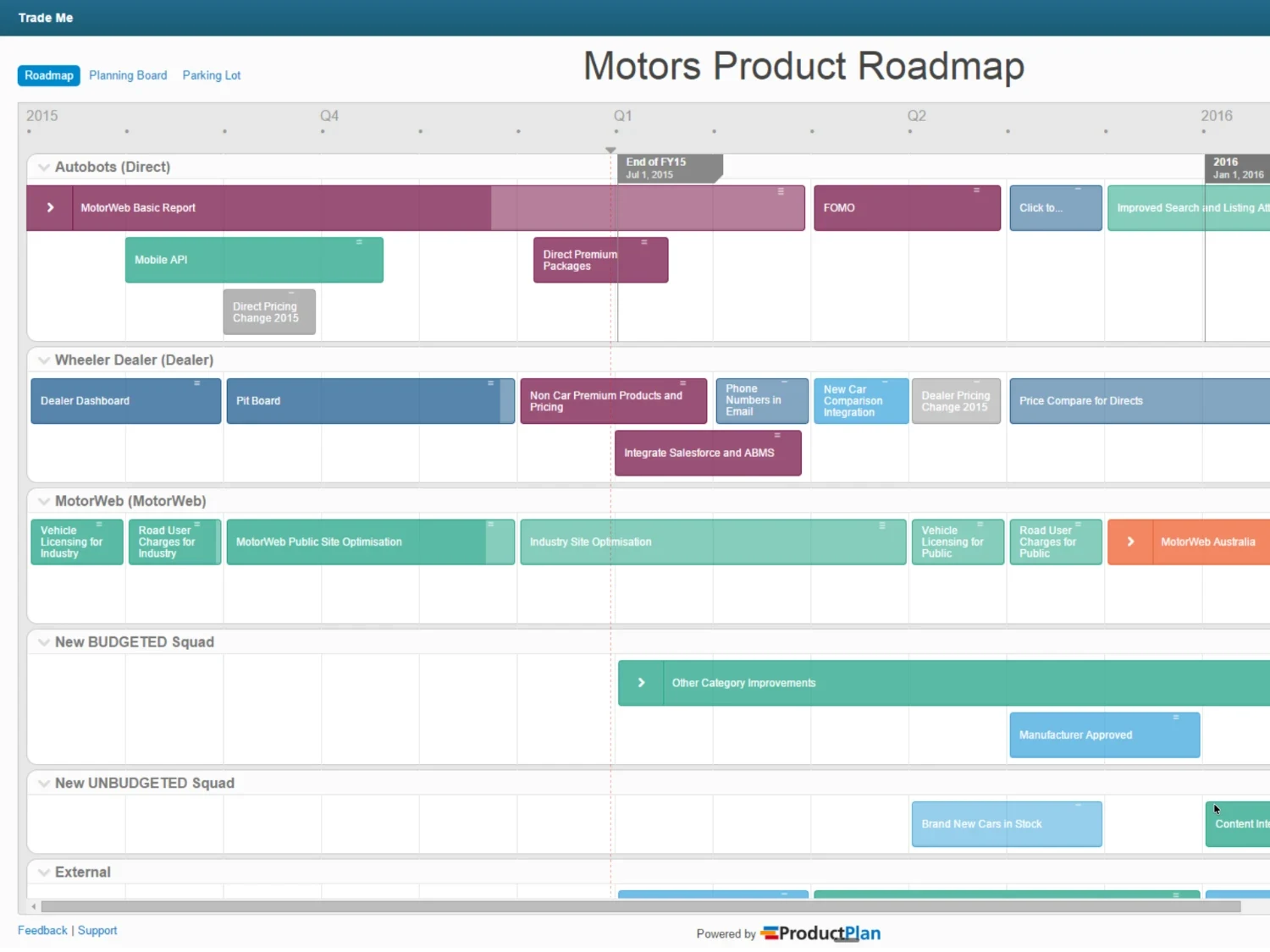1270x952 pixels.
Task: Click the Non Car Premium Products handle icon
Action: [682, 383]
